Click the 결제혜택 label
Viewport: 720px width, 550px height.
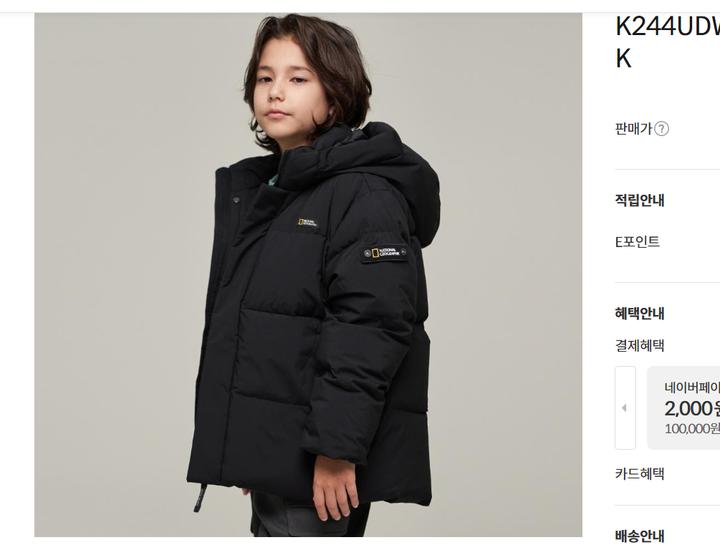640,346
